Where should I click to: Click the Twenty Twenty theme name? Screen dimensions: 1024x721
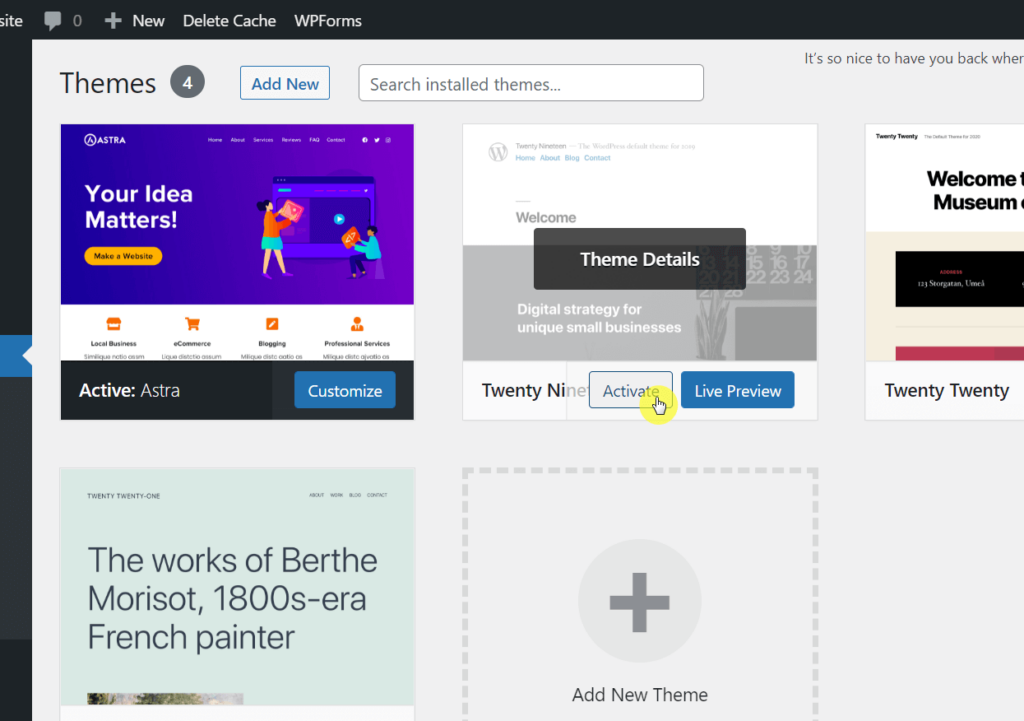coord(947,391)
